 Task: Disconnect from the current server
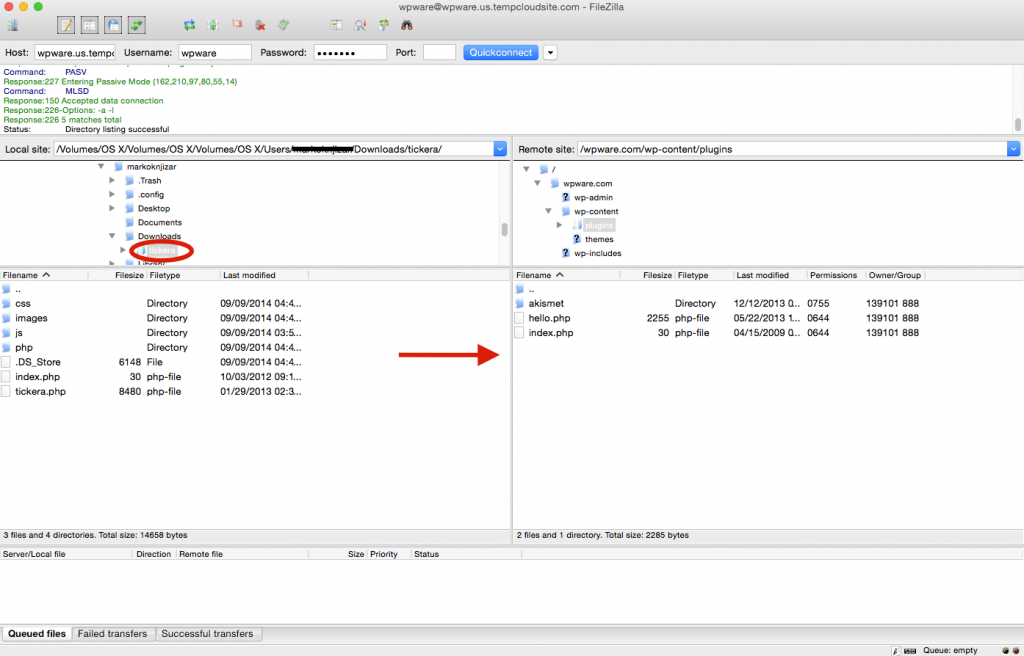(261, 25)
